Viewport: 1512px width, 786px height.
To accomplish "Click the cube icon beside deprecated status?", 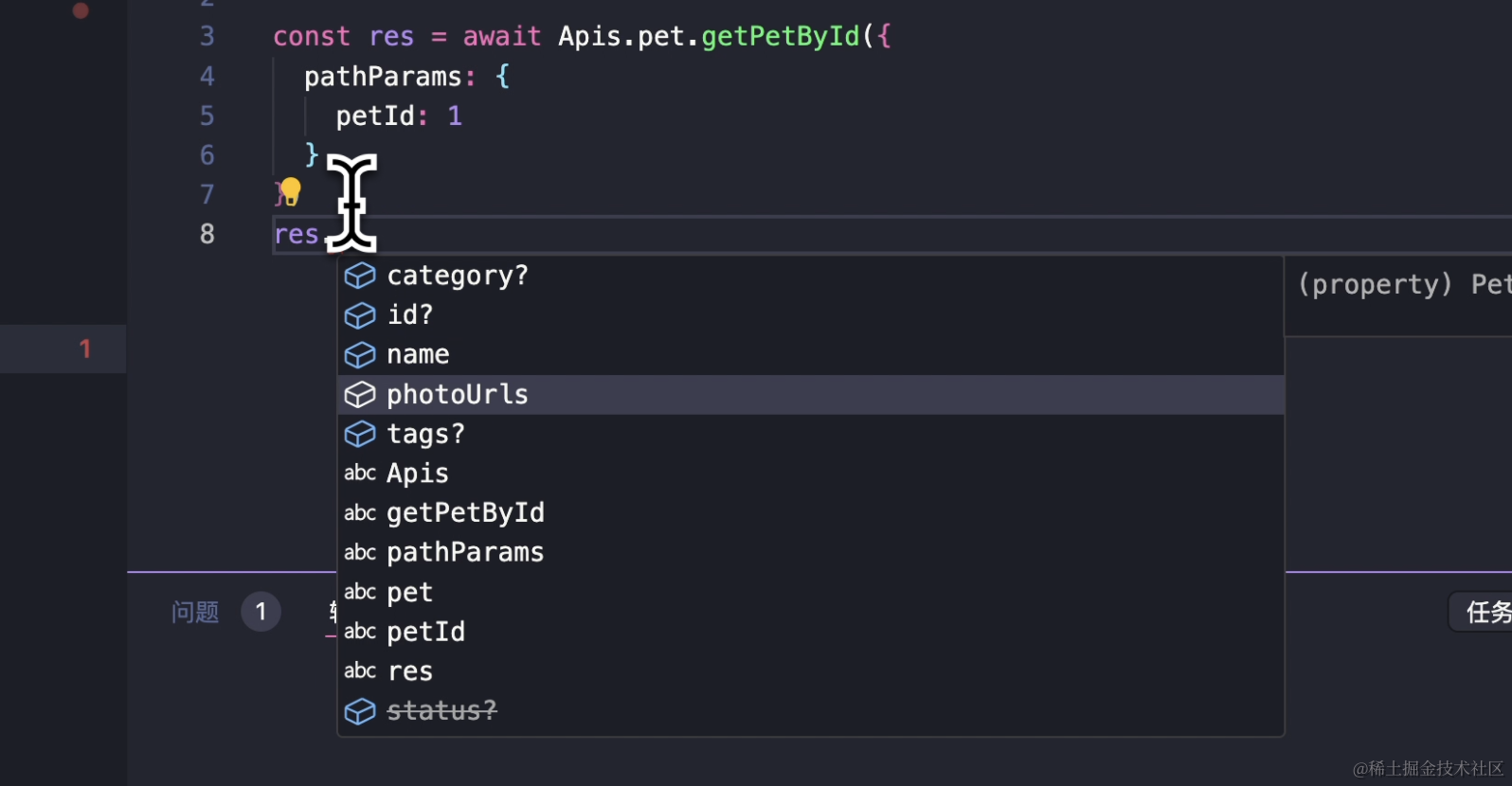I will [360, 711].
